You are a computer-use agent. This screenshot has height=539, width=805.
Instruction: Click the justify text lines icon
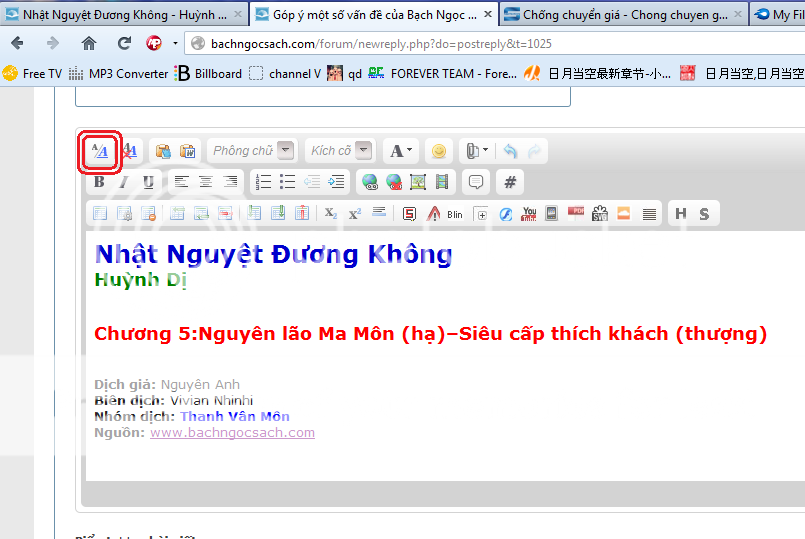[649, 214]
